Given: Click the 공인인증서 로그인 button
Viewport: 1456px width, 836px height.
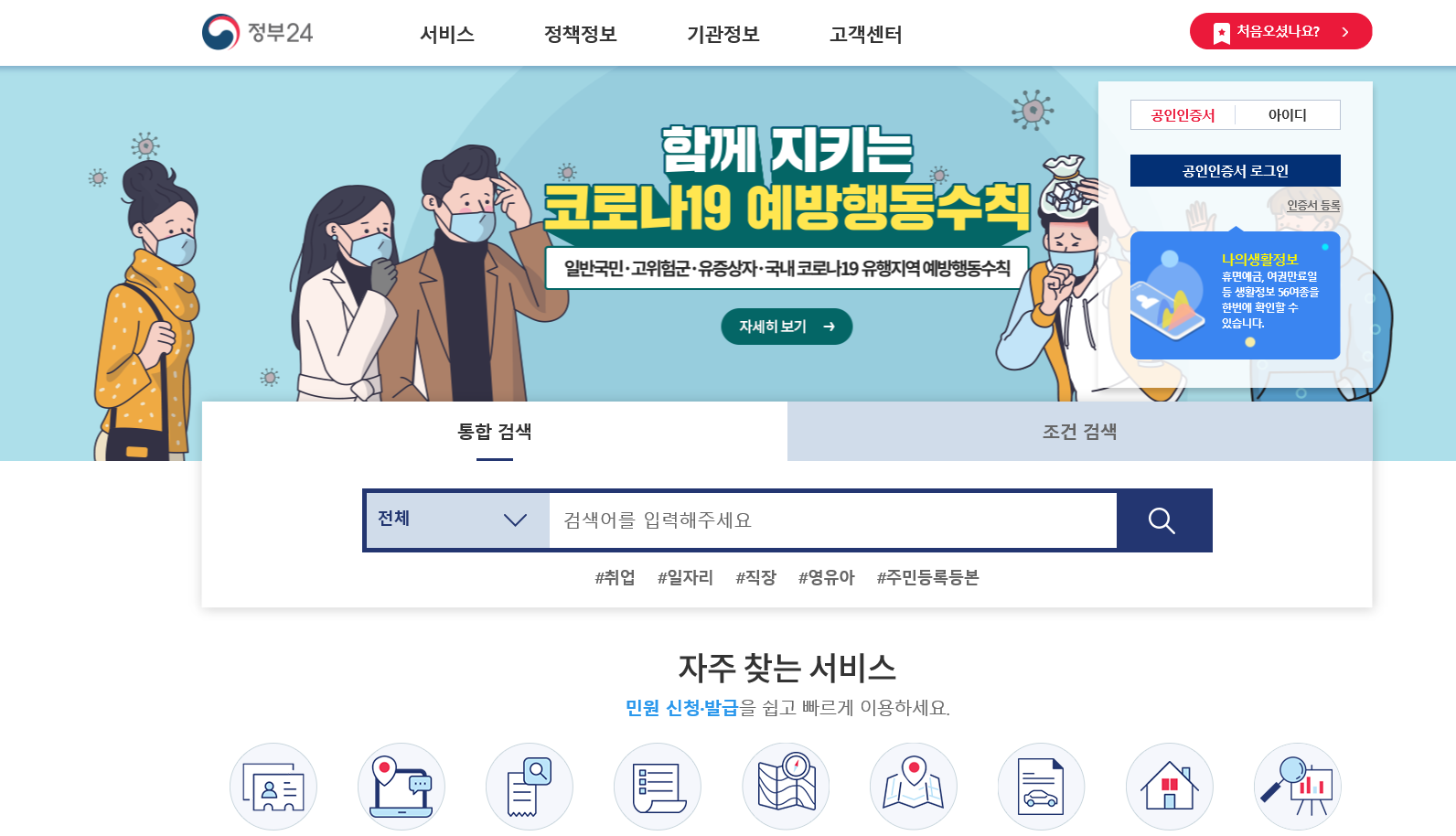Looking at the screenshot, I should tap(1236, 171).
